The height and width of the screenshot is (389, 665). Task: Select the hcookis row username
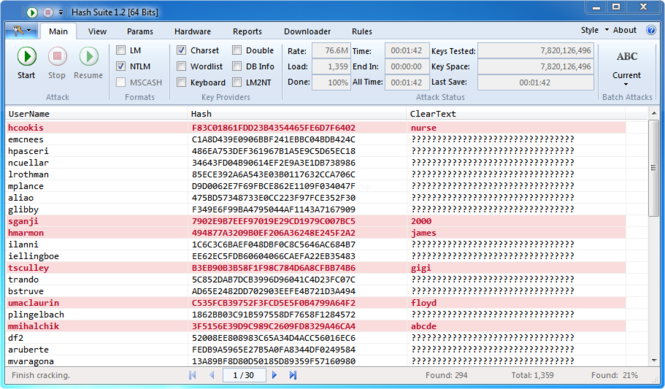click(25, 128)
